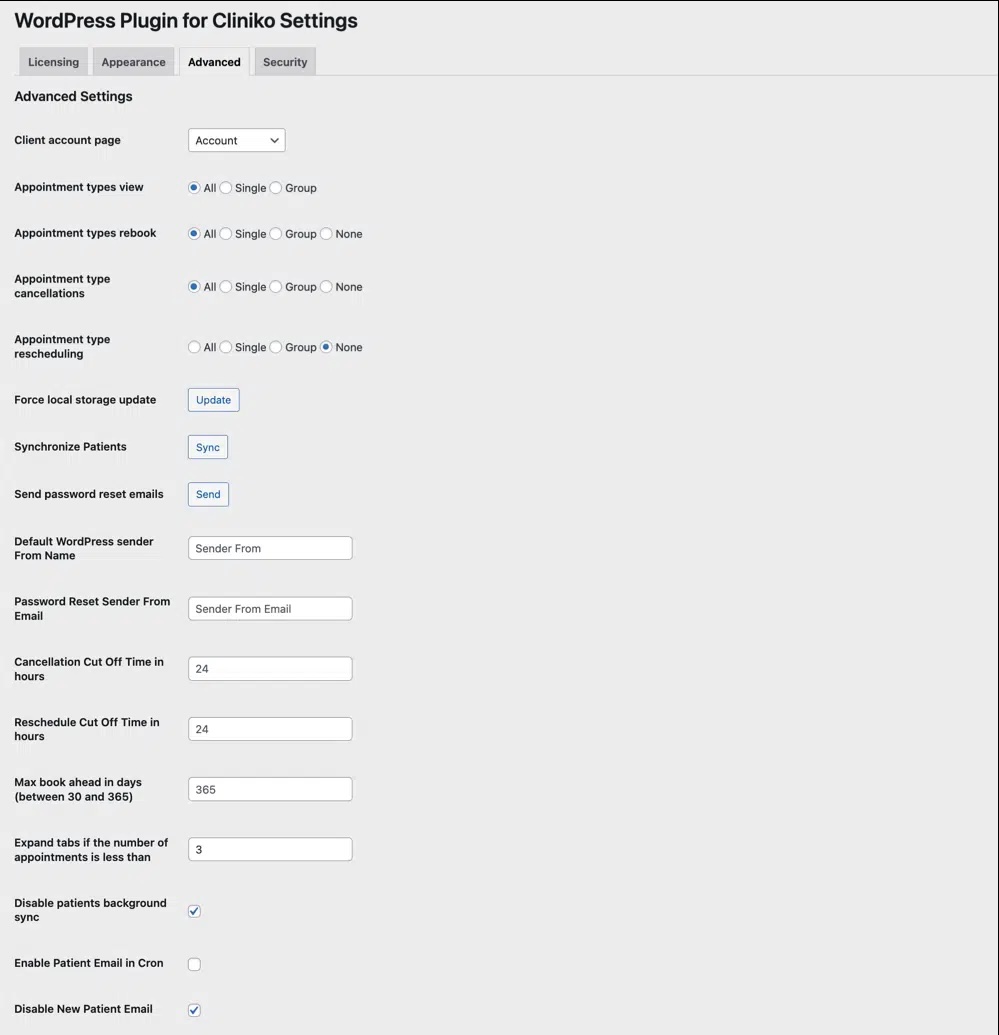Choose Group for Appointment type cancellations
The image size is (999, 1035).
tap(276, 286)
